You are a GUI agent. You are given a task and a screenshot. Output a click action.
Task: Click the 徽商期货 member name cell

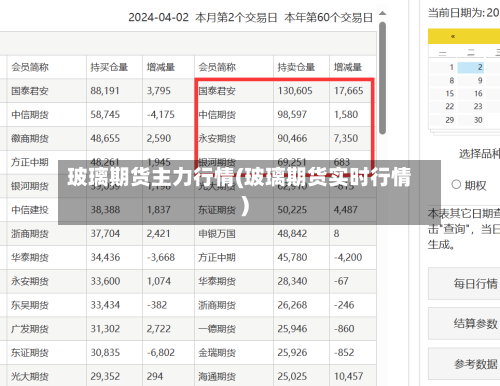(x=47, y=138)
